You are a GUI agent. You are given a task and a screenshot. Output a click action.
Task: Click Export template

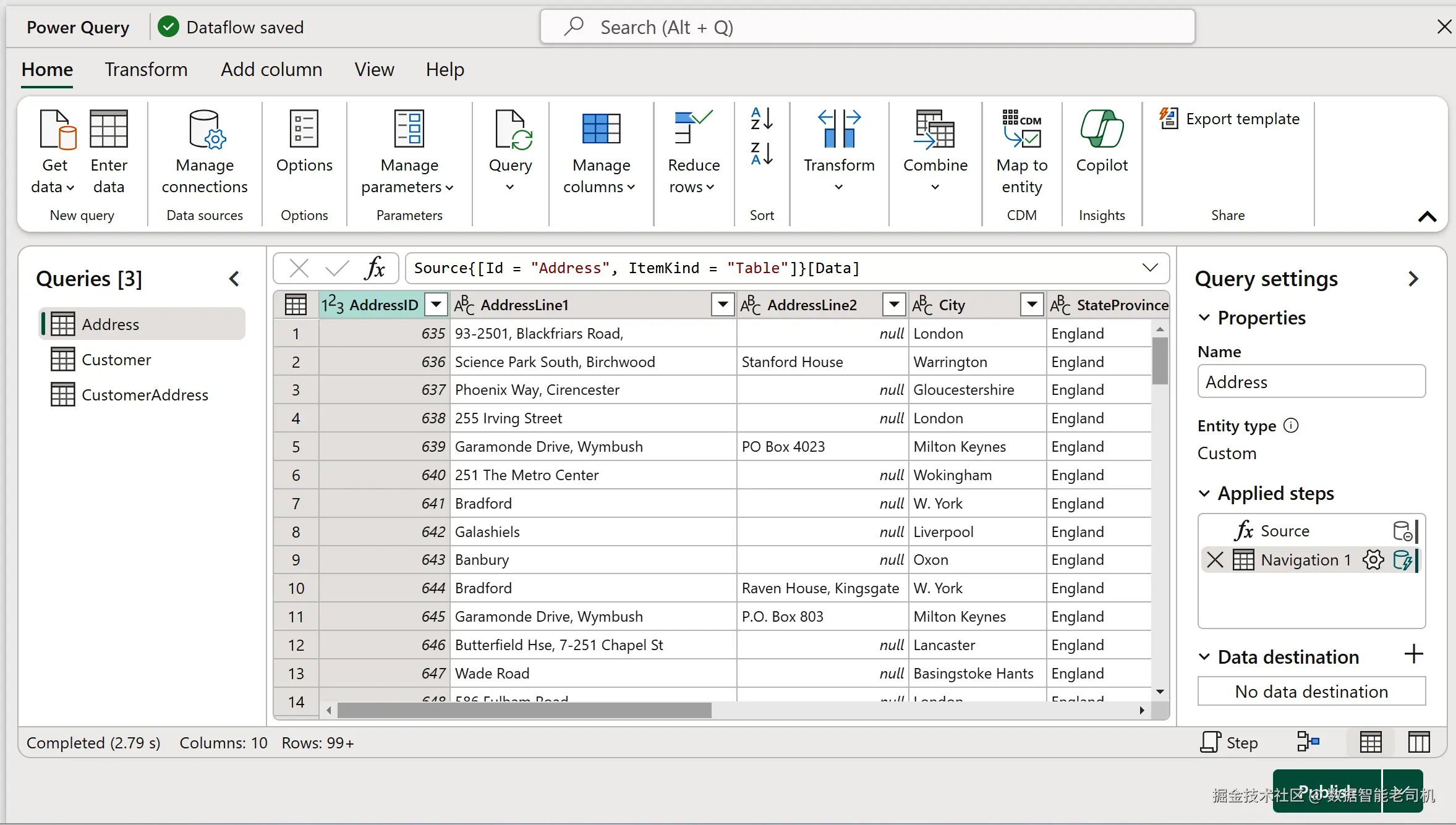(x=1230, y=119)
